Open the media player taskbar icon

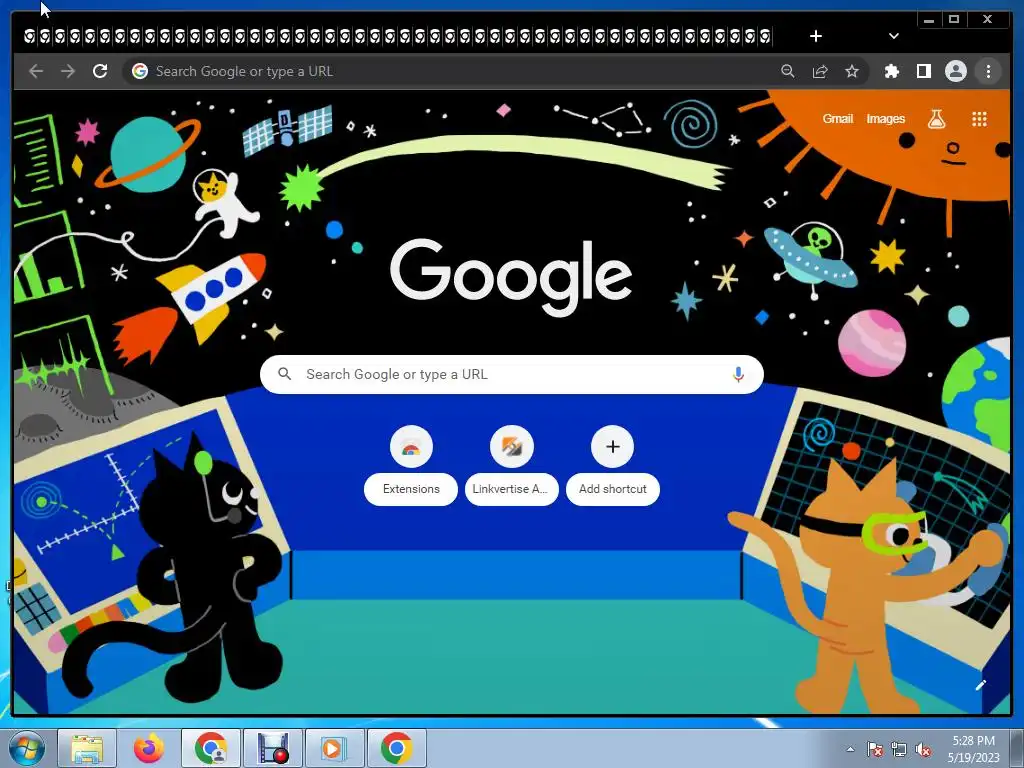[x=334, y=748]
